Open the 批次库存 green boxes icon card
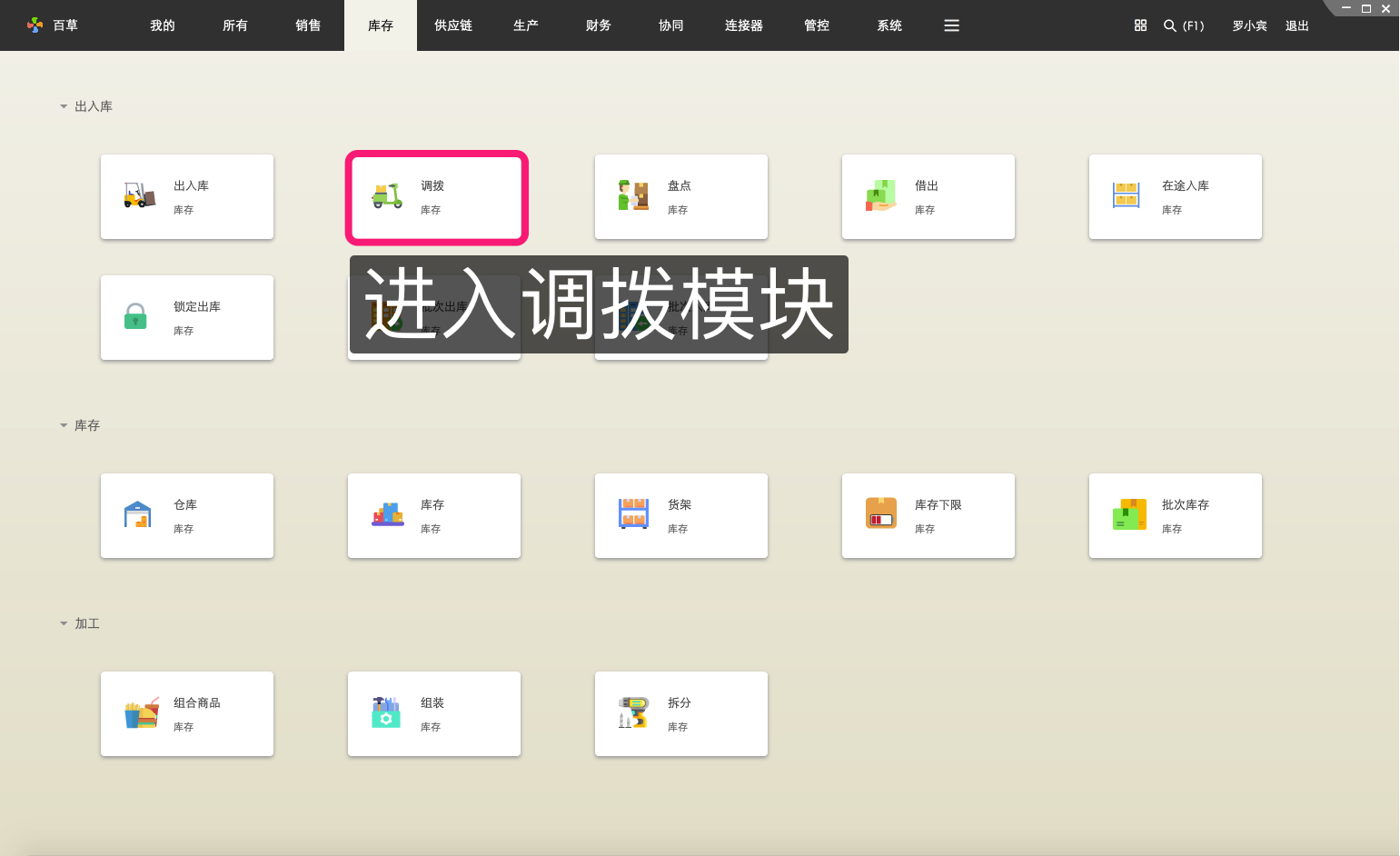This screenshot has width=1400, height=856. 1176,516
